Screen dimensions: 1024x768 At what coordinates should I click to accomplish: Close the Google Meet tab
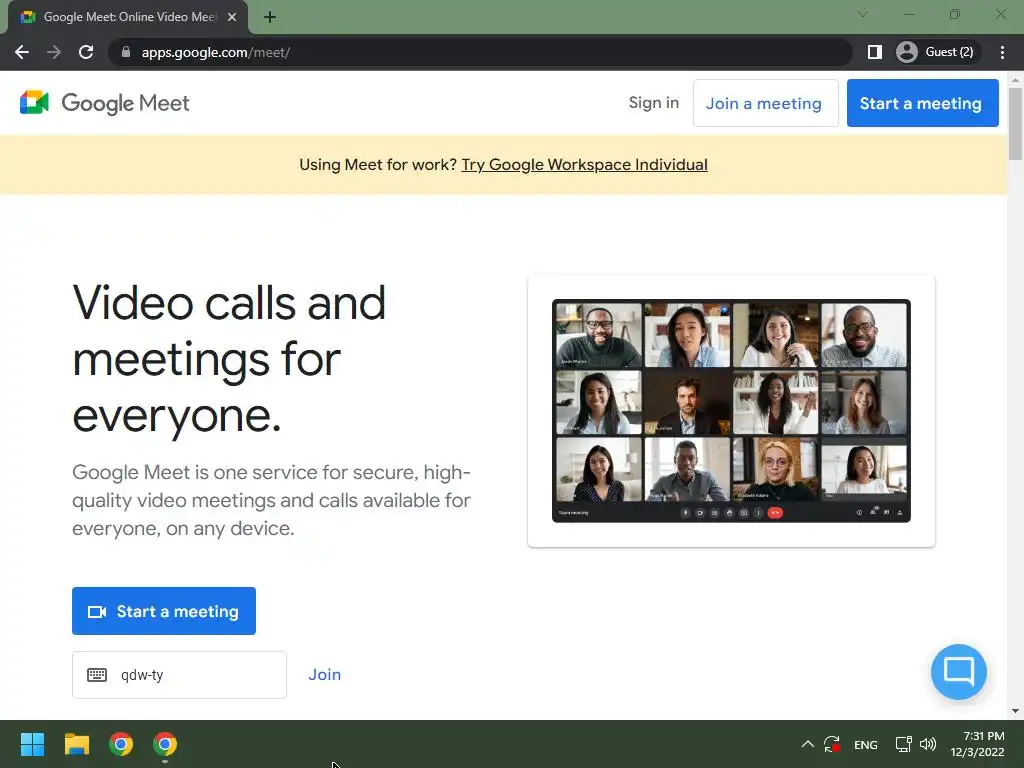point(232,17)
